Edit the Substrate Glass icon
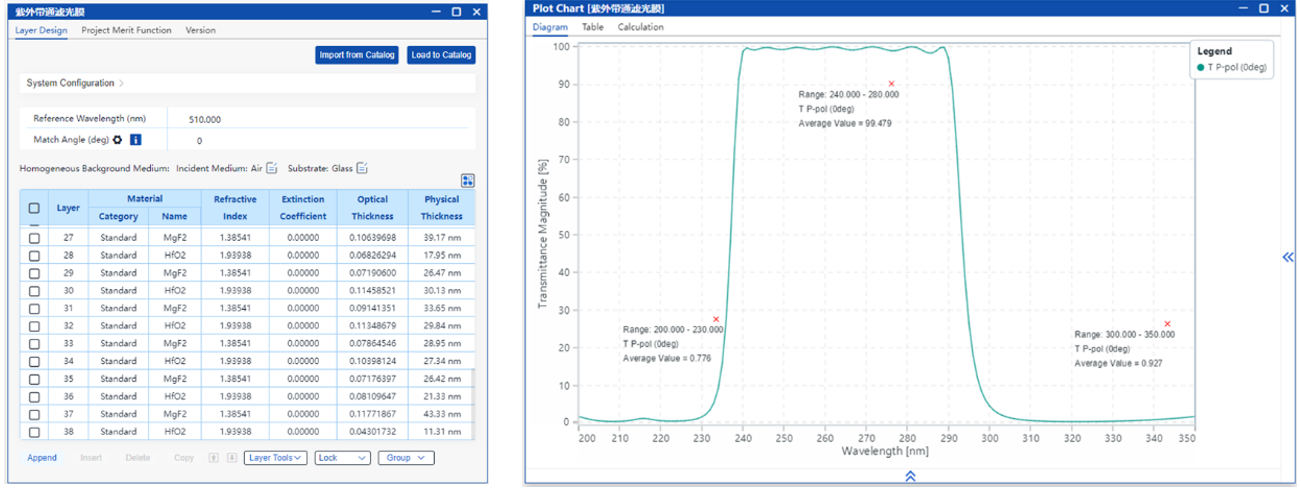The width and height of the screenshot is (1301, 491). click(x=363, y=168)
